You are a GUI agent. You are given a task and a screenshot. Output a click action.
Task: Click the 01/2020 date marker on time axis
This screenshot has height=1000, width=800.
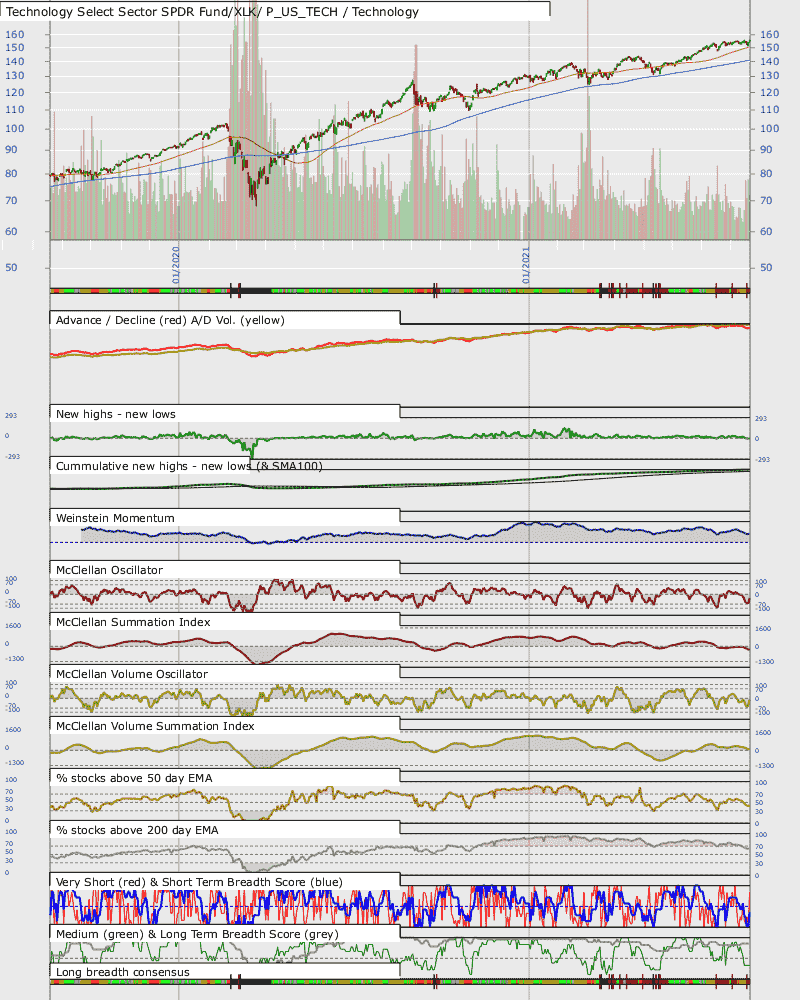[175, 265]
